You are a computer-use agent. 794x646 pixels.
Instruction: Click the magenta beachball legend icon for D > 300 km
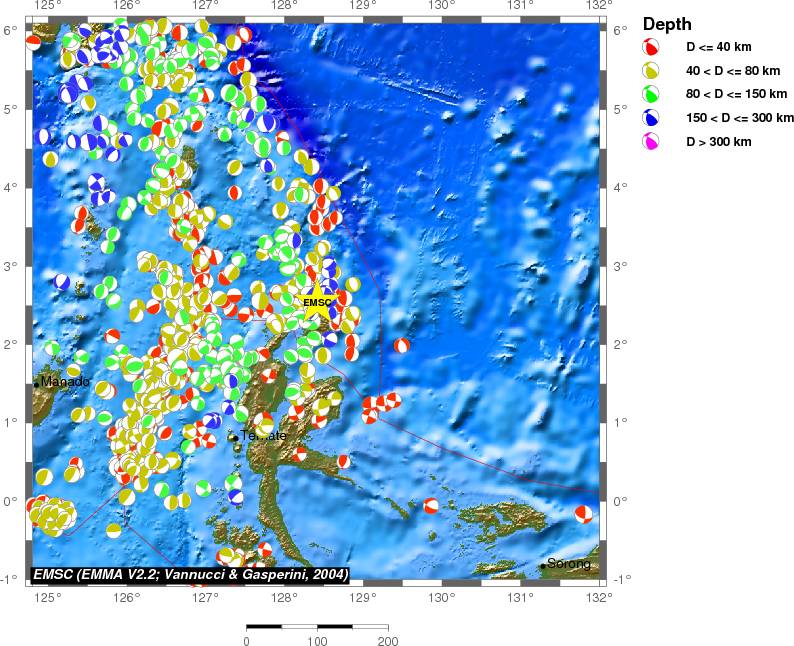(x=651, y=142)
